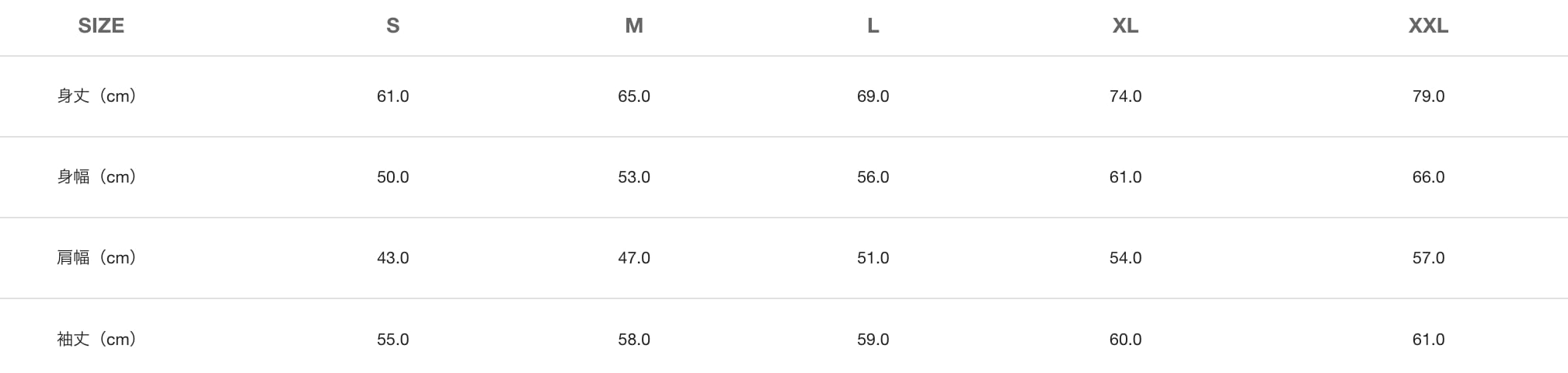Select the XL size column header
The image size is (1568, 373).
pyautogui.click(x=1125, y=26)
